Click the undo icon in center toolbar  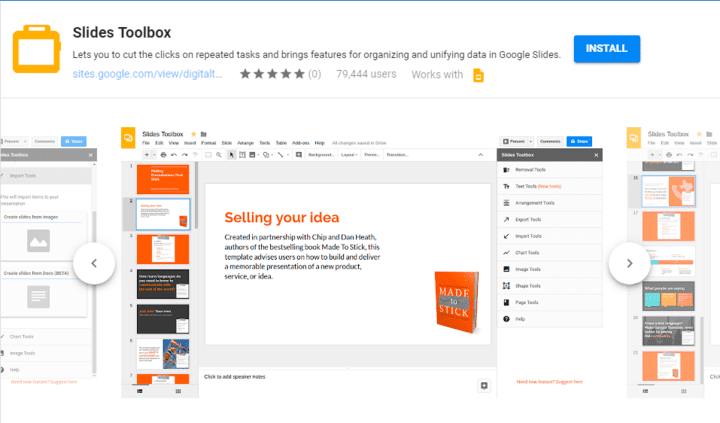[x=174, y=155]
